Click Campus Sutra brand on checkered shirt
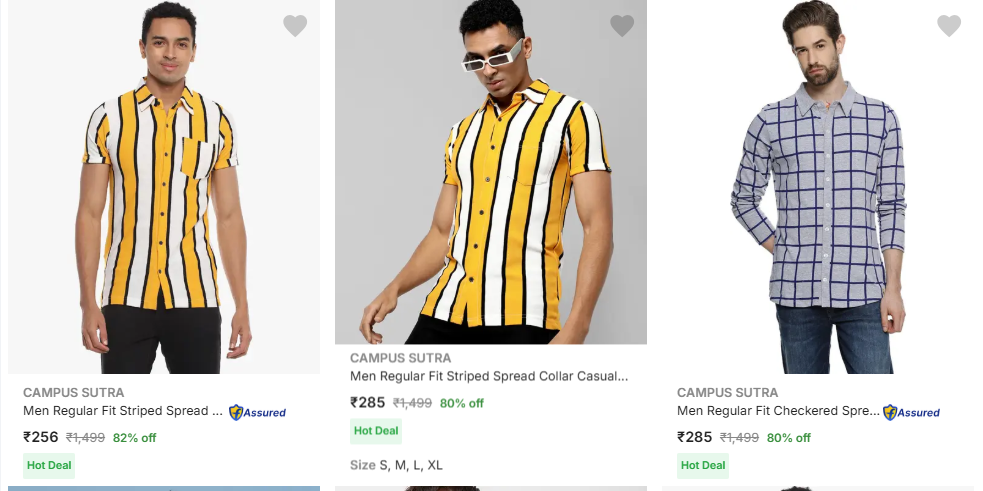This screenshot has height=491, width=983. [727, 393]
